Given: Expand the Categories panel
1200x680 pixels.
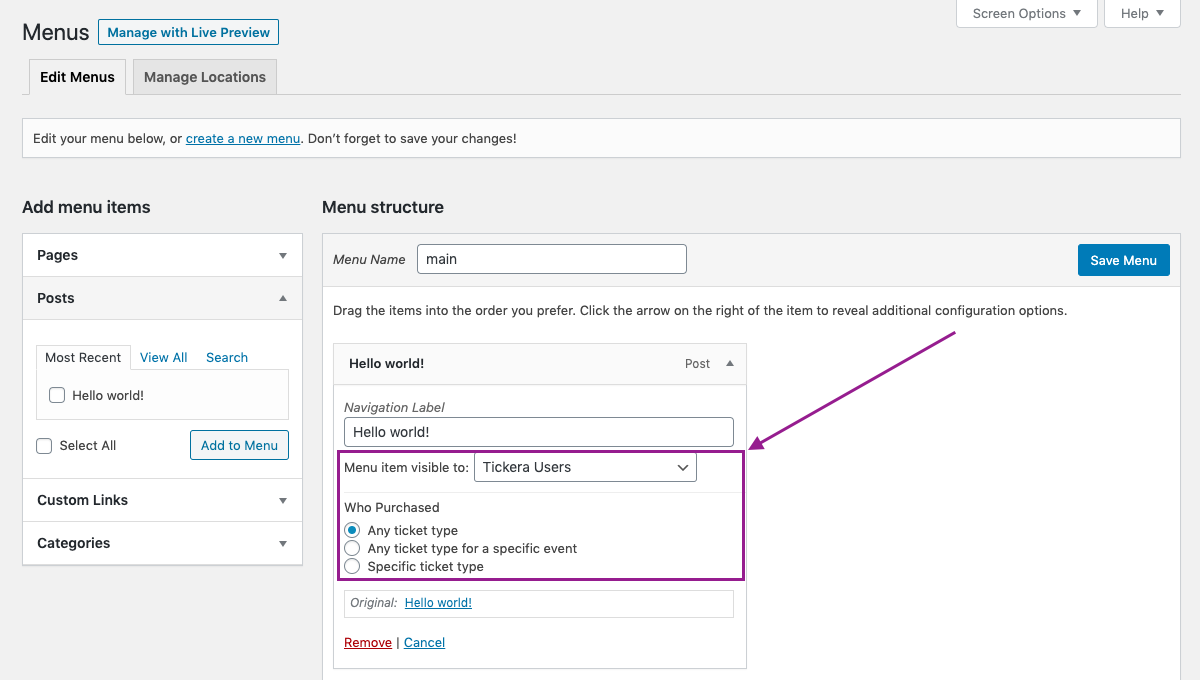Looking at the screenshot, I should pos(283,544).
